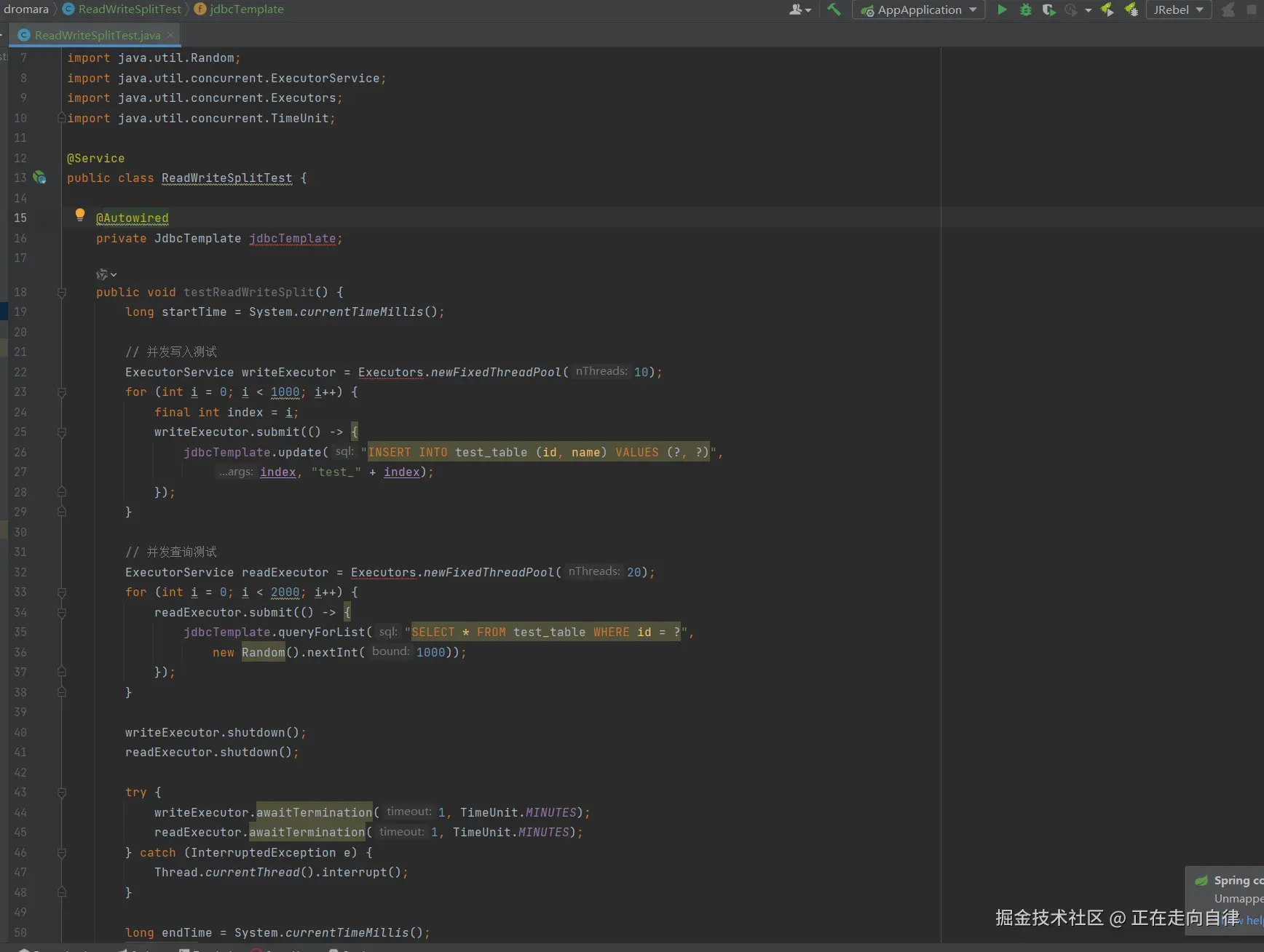This screenshot has width=1264, height=952.
Task: Fold the write for-loop at line 23
Action: [62, 392]
